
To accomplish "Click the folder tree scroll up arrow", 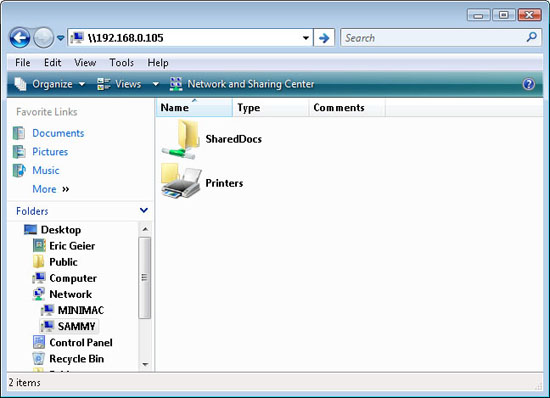I will pyautogui.click(x=145, y=229).
